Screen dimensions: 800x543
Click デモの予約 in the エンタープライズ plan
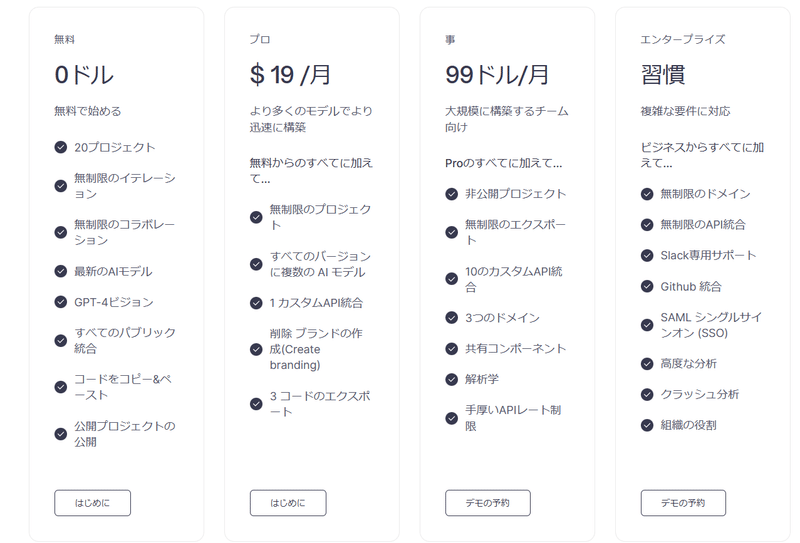click(x=683, y=503)
